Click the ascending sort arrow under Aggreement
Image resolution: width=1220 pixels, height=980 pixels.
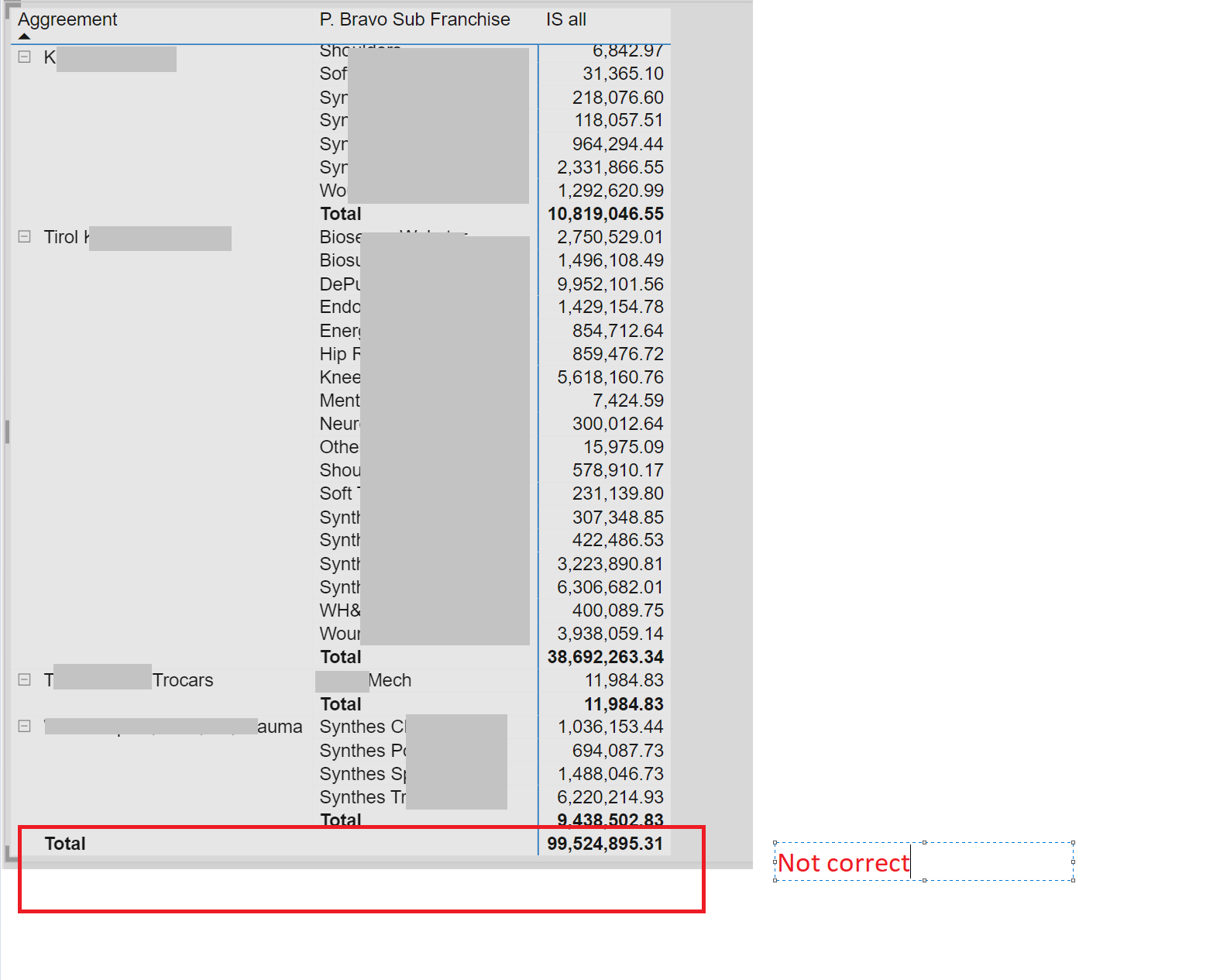[x=25, y=36]
